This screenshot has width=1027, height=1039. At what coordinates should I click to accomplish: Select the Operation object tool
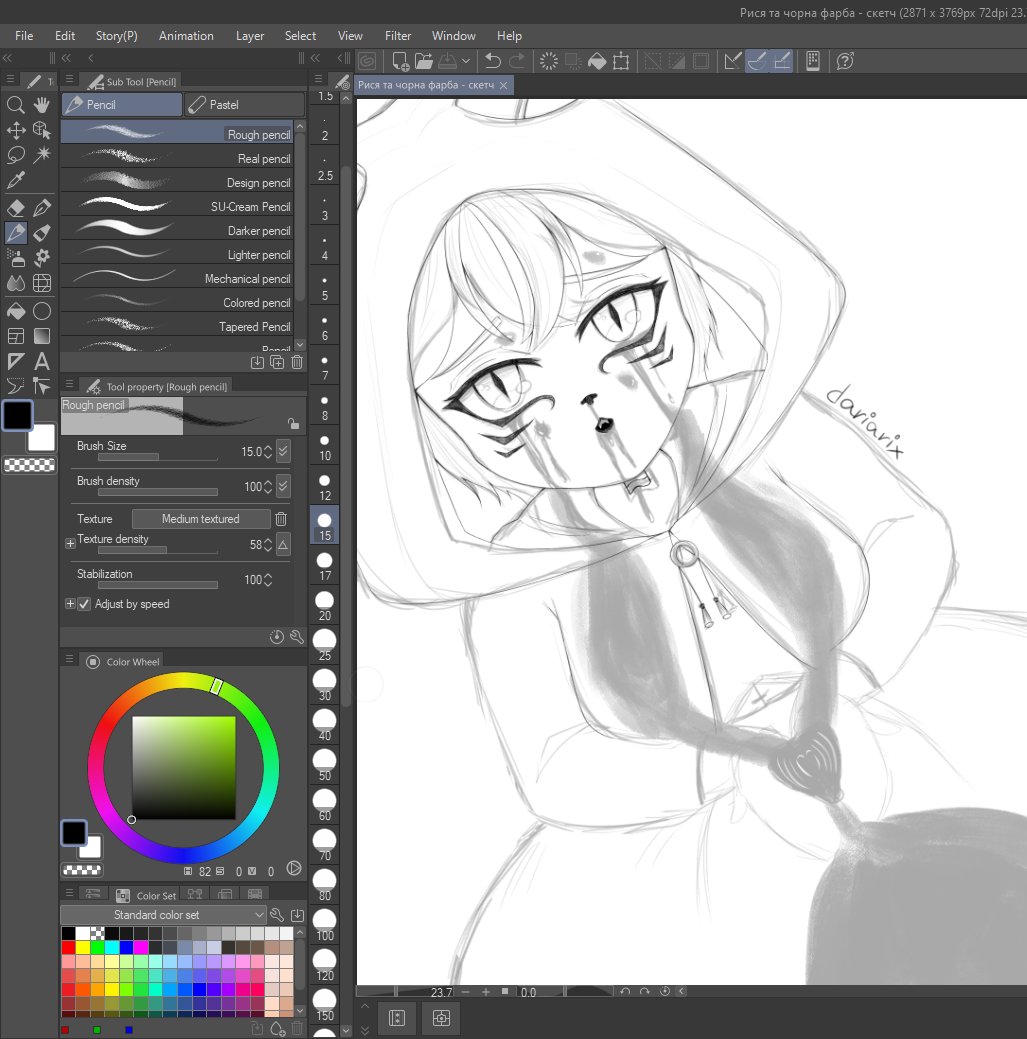(x=42, y=130)
